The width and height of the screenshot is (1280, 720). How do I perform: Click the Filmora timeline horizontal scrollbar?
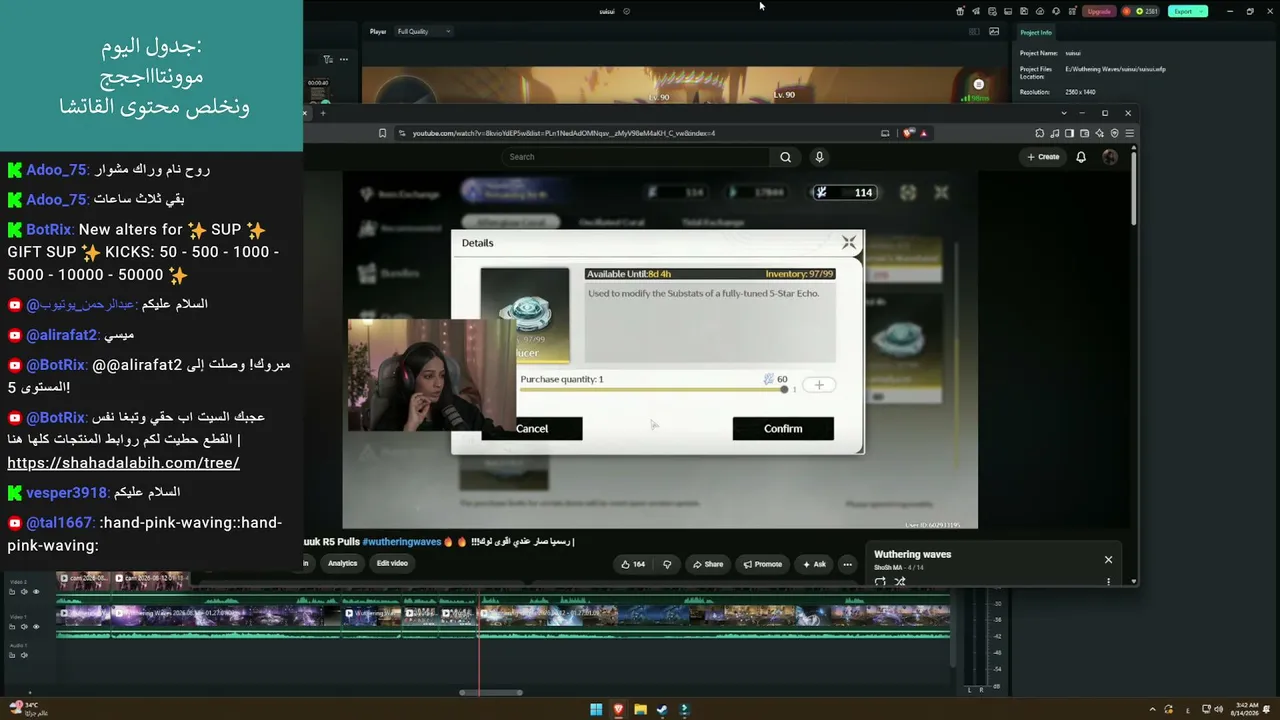(x=491, y=692)
